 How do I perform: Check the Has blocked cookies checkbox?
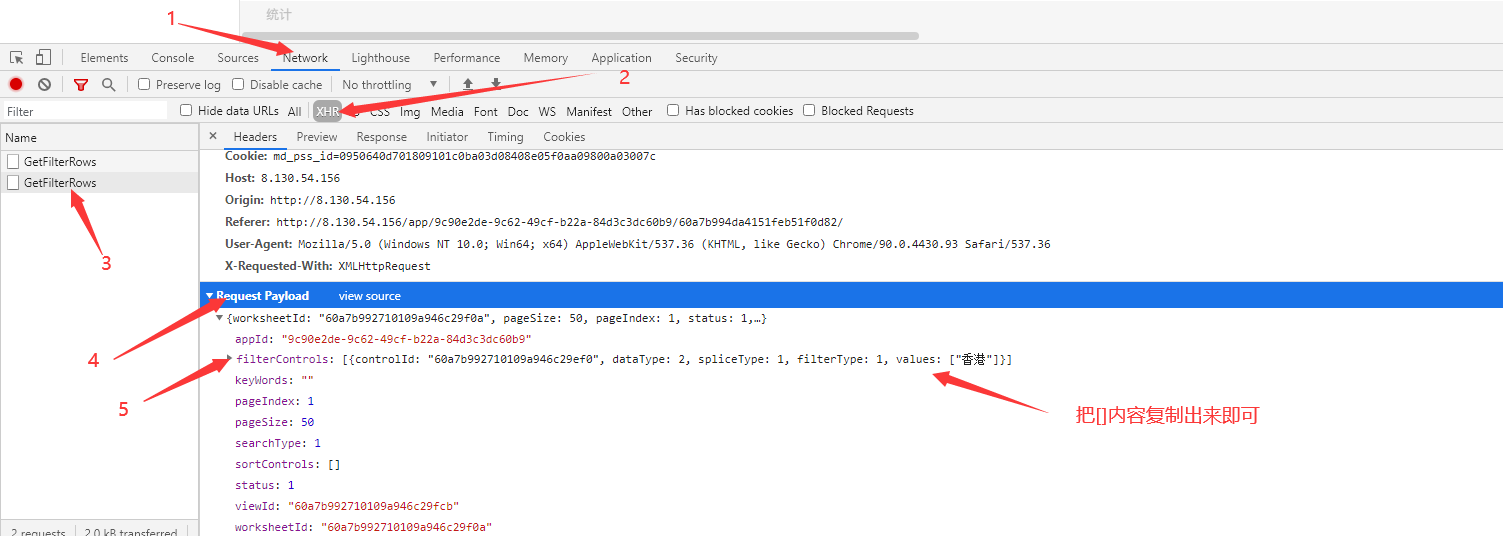(673, 110)
